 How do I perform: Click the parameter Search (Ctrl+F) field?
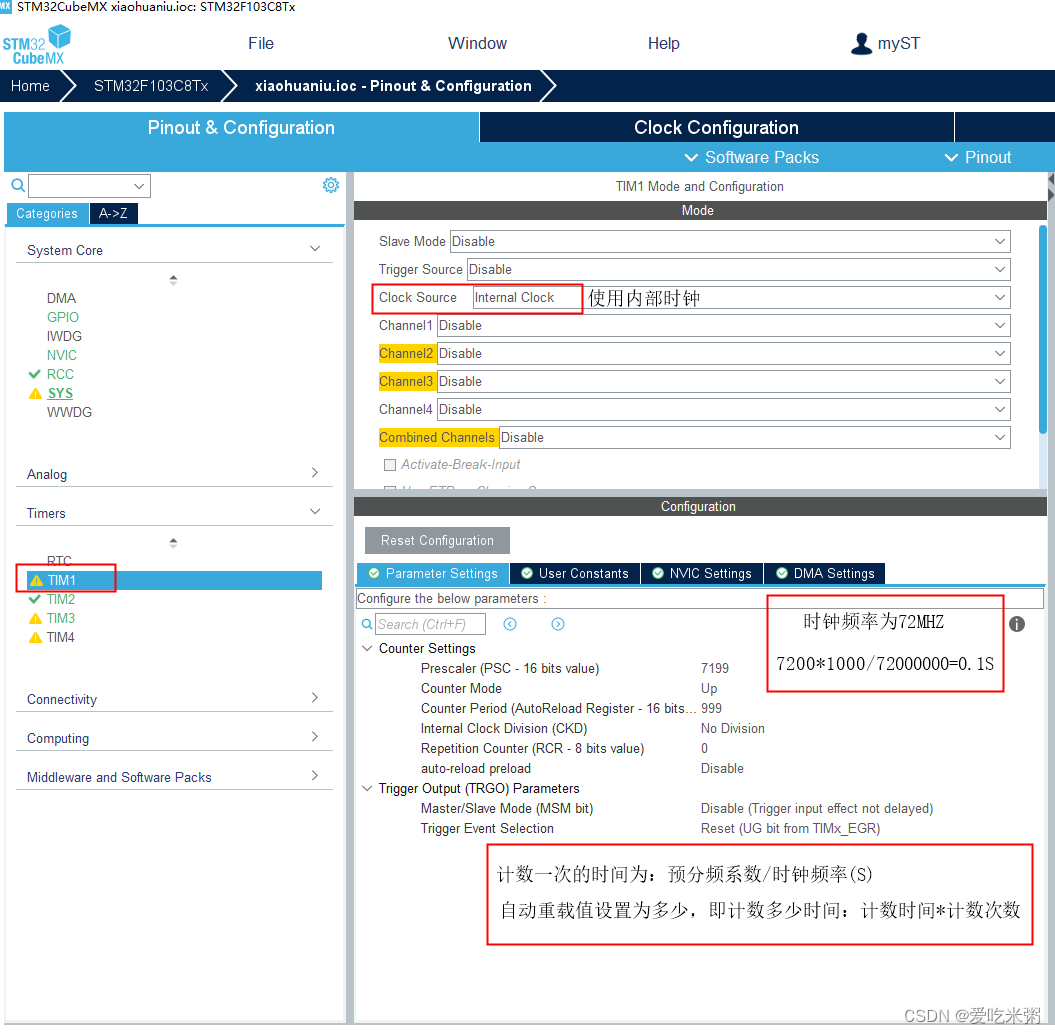point(430,624)
